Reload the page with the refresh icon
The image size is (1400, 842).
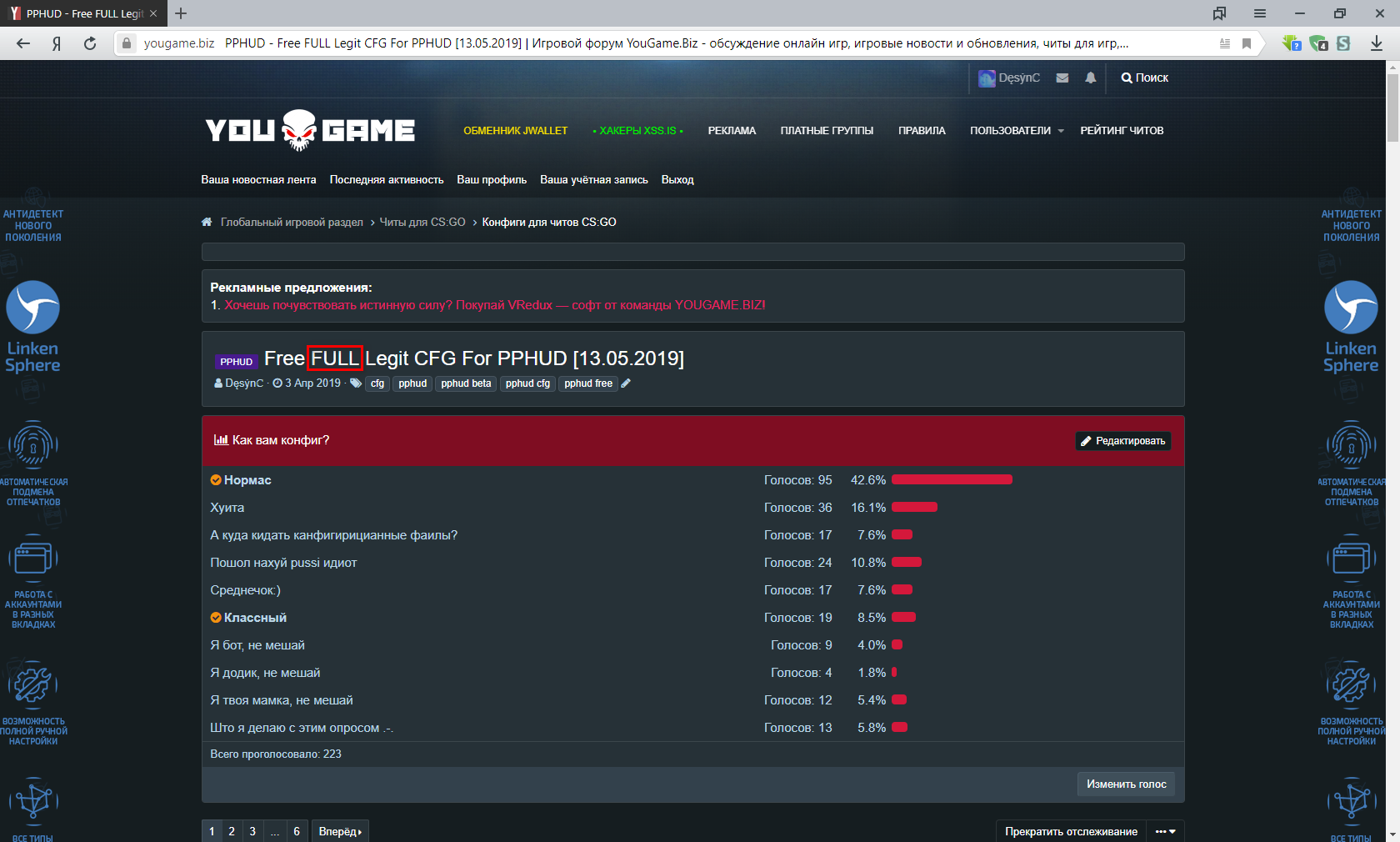[x=90, y=43]
